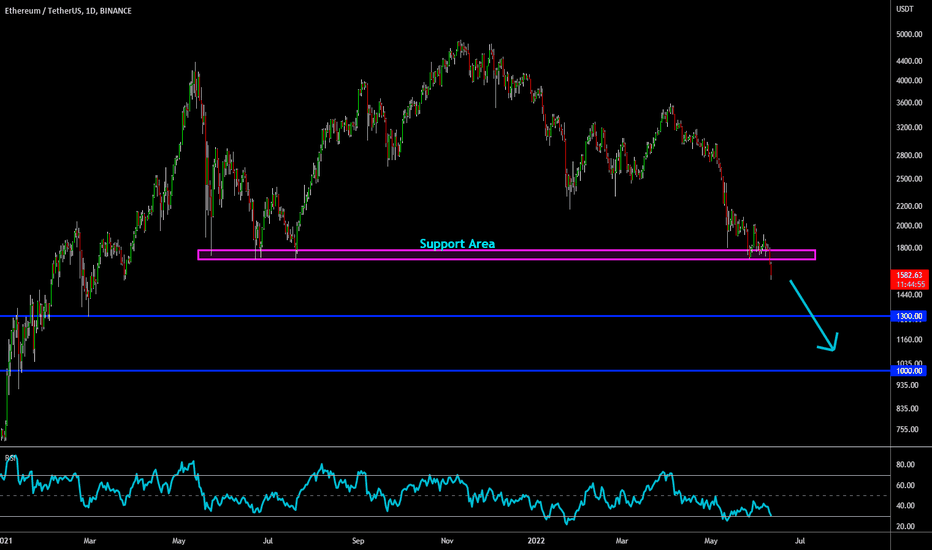
Task: Click the red 1582.63 current price tag
Action: click(909, 275)
